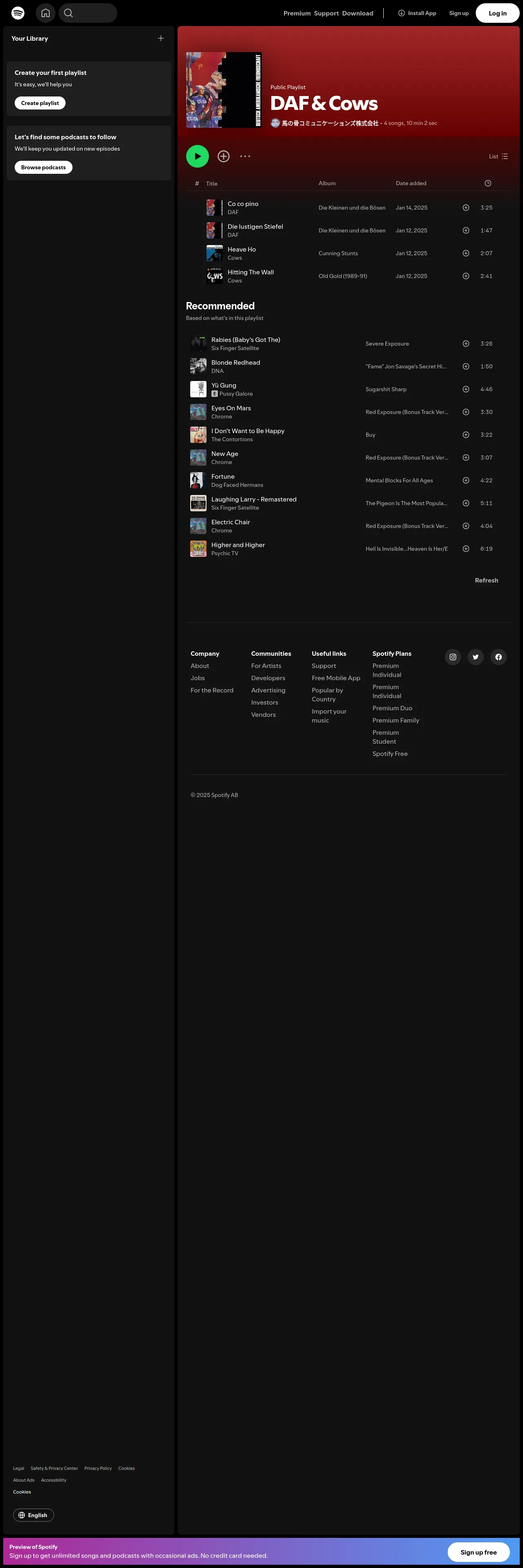Sort by Date added column header
The width and height of the screenshot is (523, 1568).
point(411,183)
